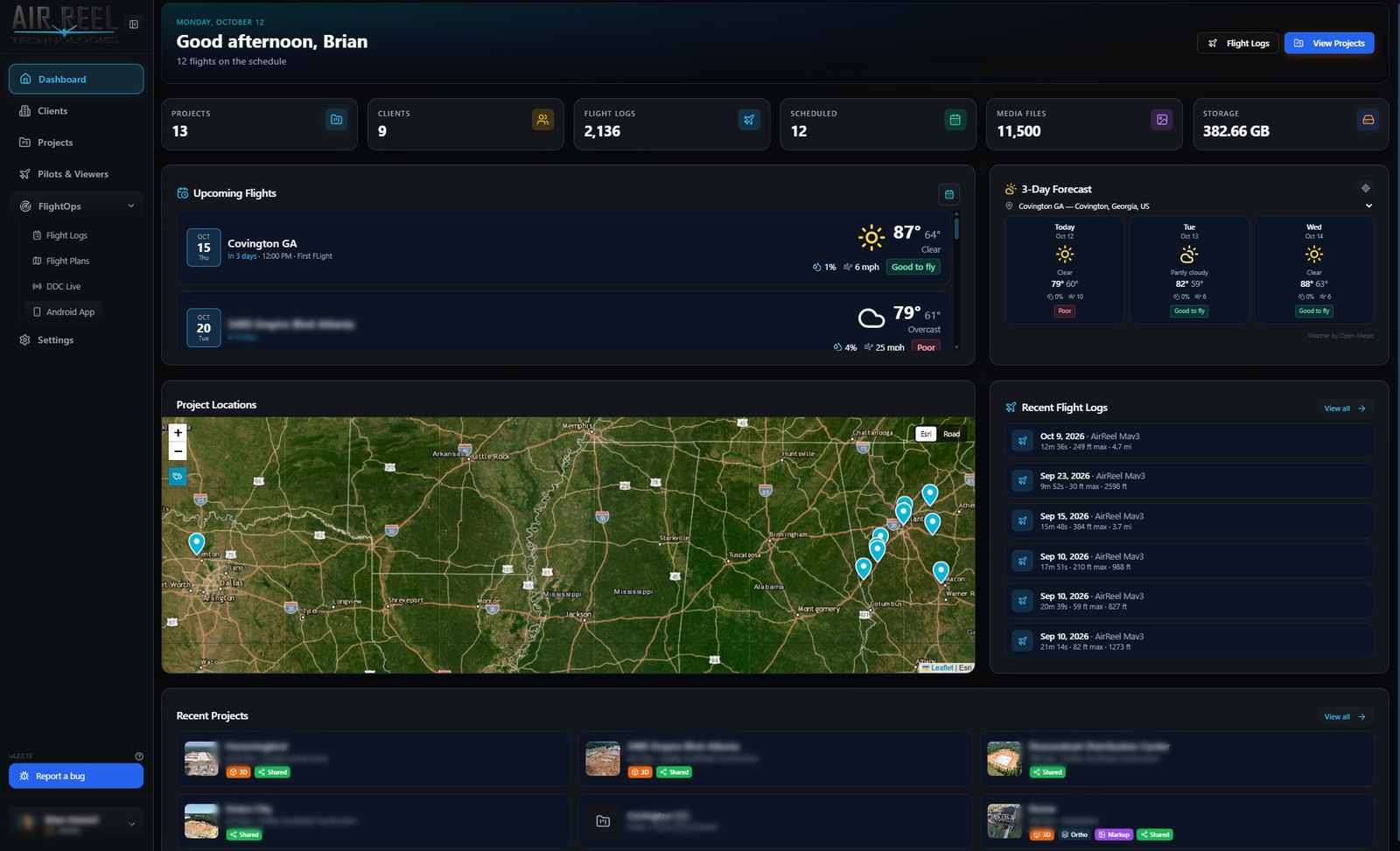Click the Flight Logs header button

[1238, 43]
